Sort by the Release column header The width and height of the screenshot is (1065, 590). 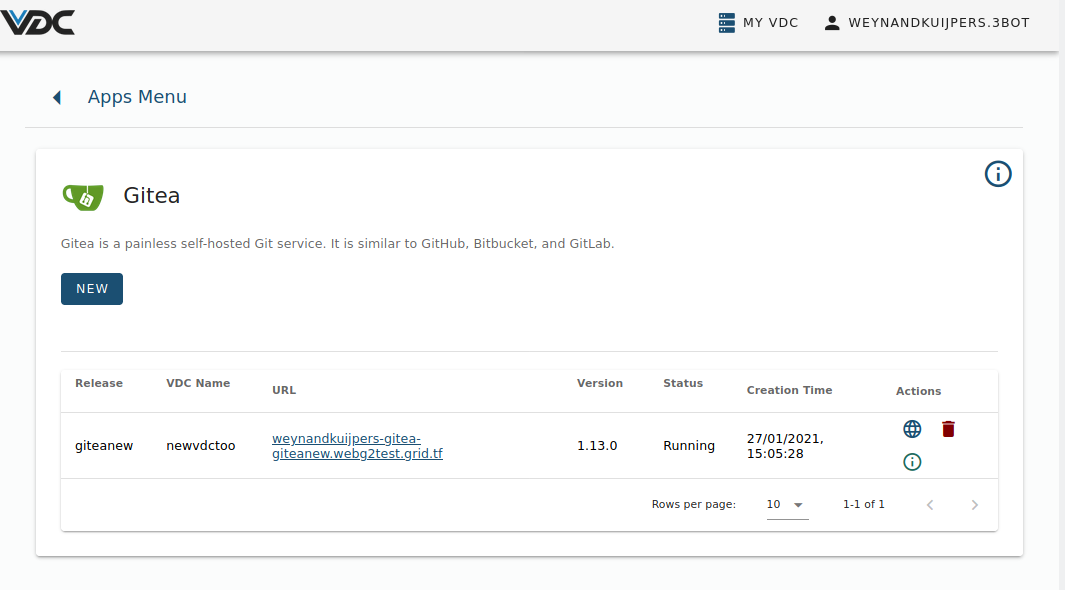(x=98, y=383)
